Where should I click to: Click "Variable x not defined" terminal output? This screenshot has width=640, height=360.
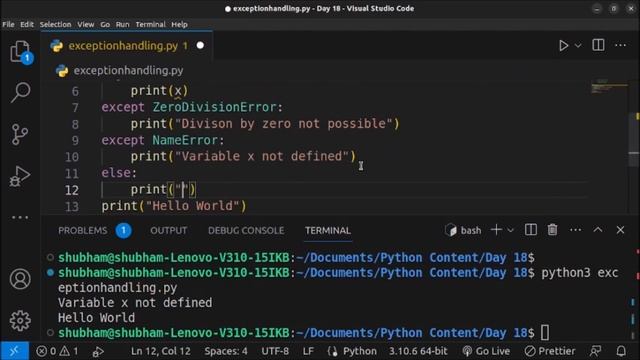coord(135,303)
